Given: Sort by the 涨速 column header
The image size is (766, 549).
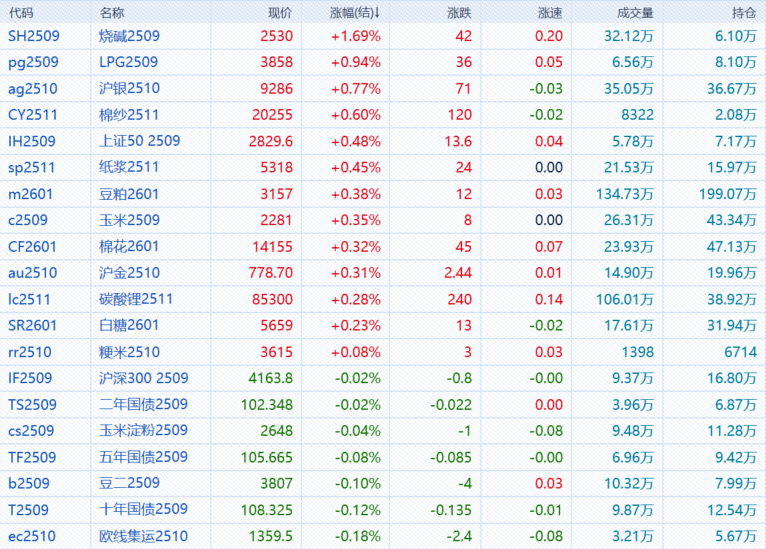Looking at the screenshot, I should tap(549, 13).
